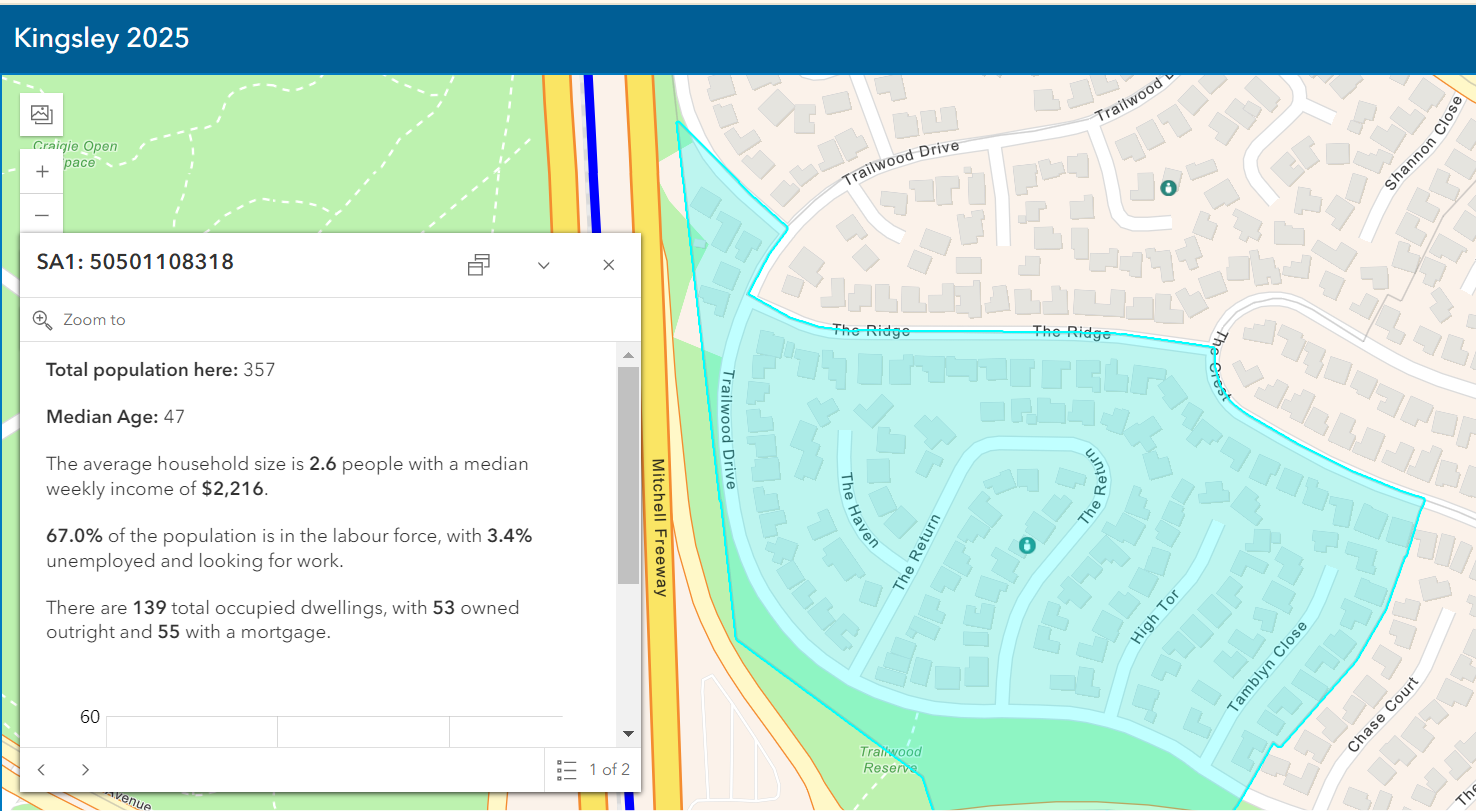Screen dimensions: 1476x811
Task: Click the map marker near Trailwood Drive north
Action: click(x=1167, y=187)
